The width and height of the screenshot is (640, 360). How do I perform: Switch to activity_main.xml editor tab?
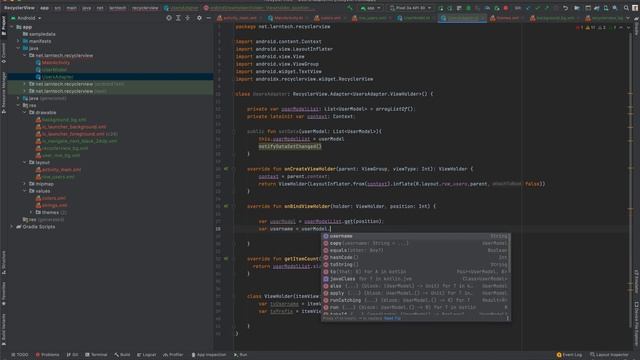(x=240, y=18)
